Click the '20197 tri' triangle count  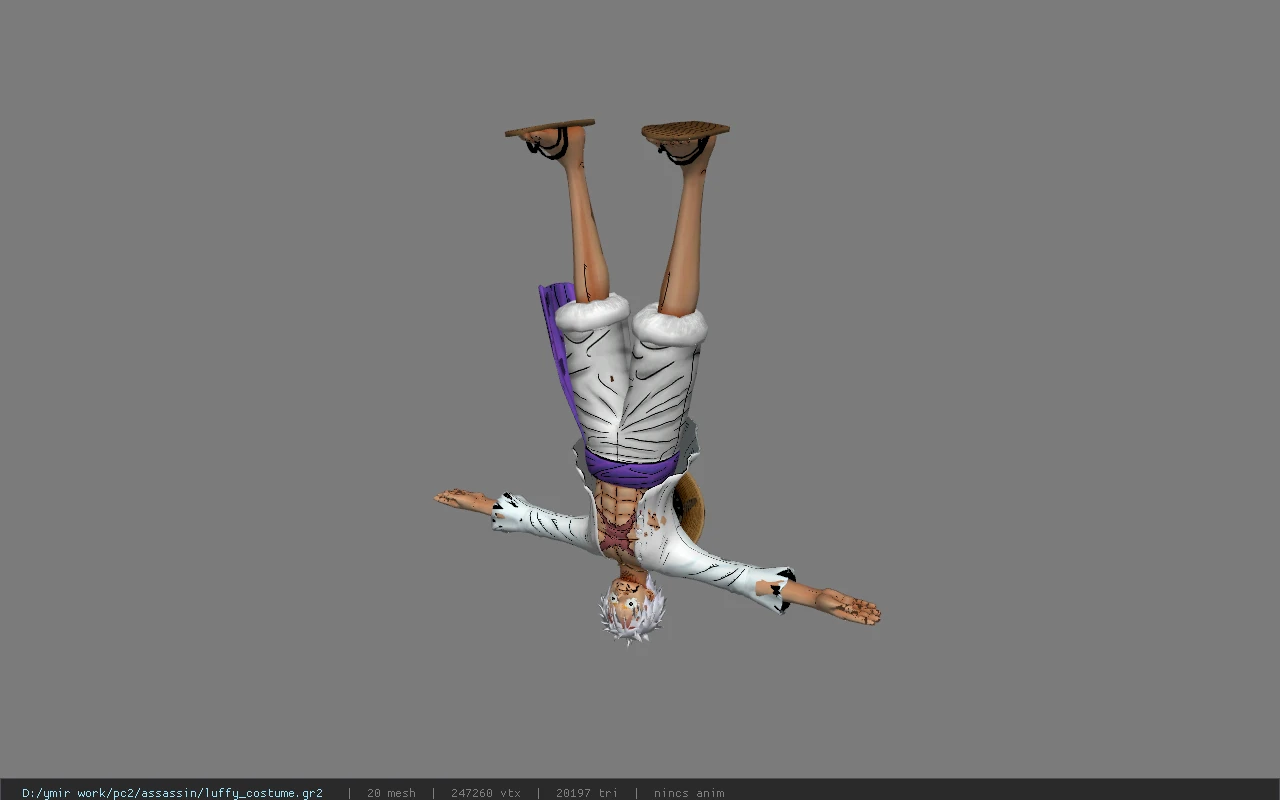click(x=587, y=793)
